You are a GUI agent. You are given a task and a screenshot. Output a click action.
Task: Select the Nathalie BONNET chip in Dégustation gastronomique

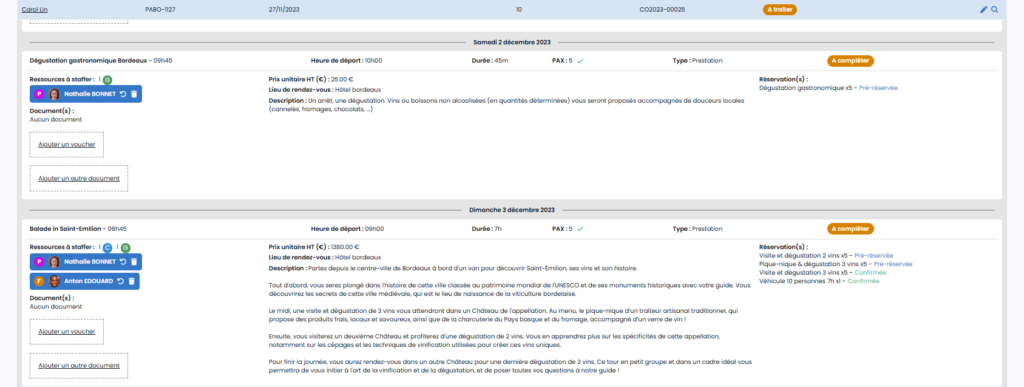[x=86, y=94]
